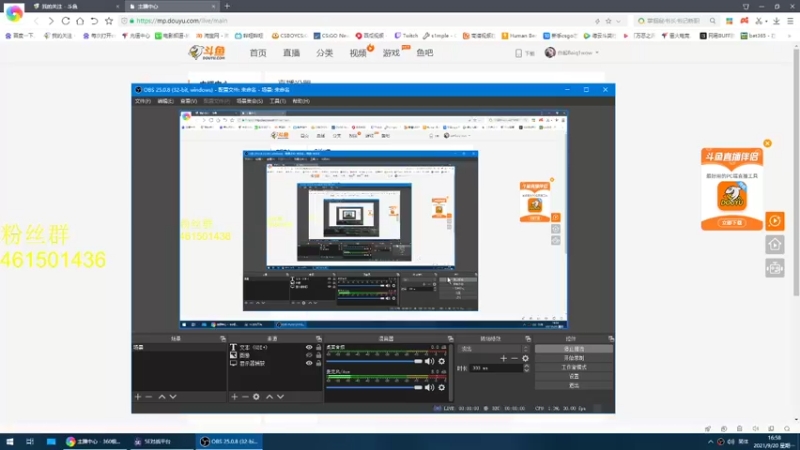
Task: Open address bar dropdown arrow
Action: [619, 21]
